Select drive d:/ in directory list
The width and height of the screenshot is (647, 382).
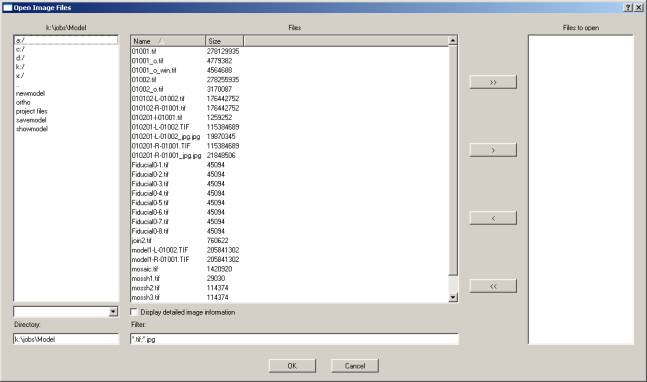tap(20, 58)
